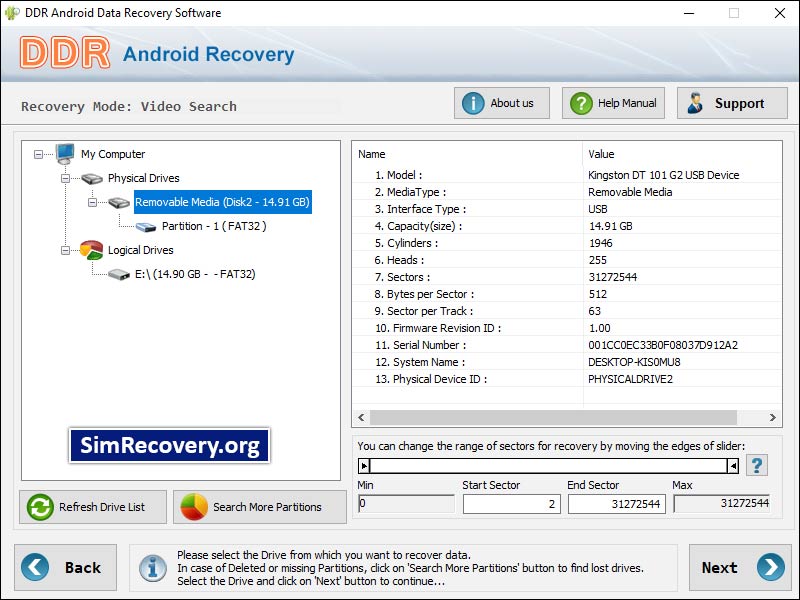Select the Logical Drives tree label

140,250
